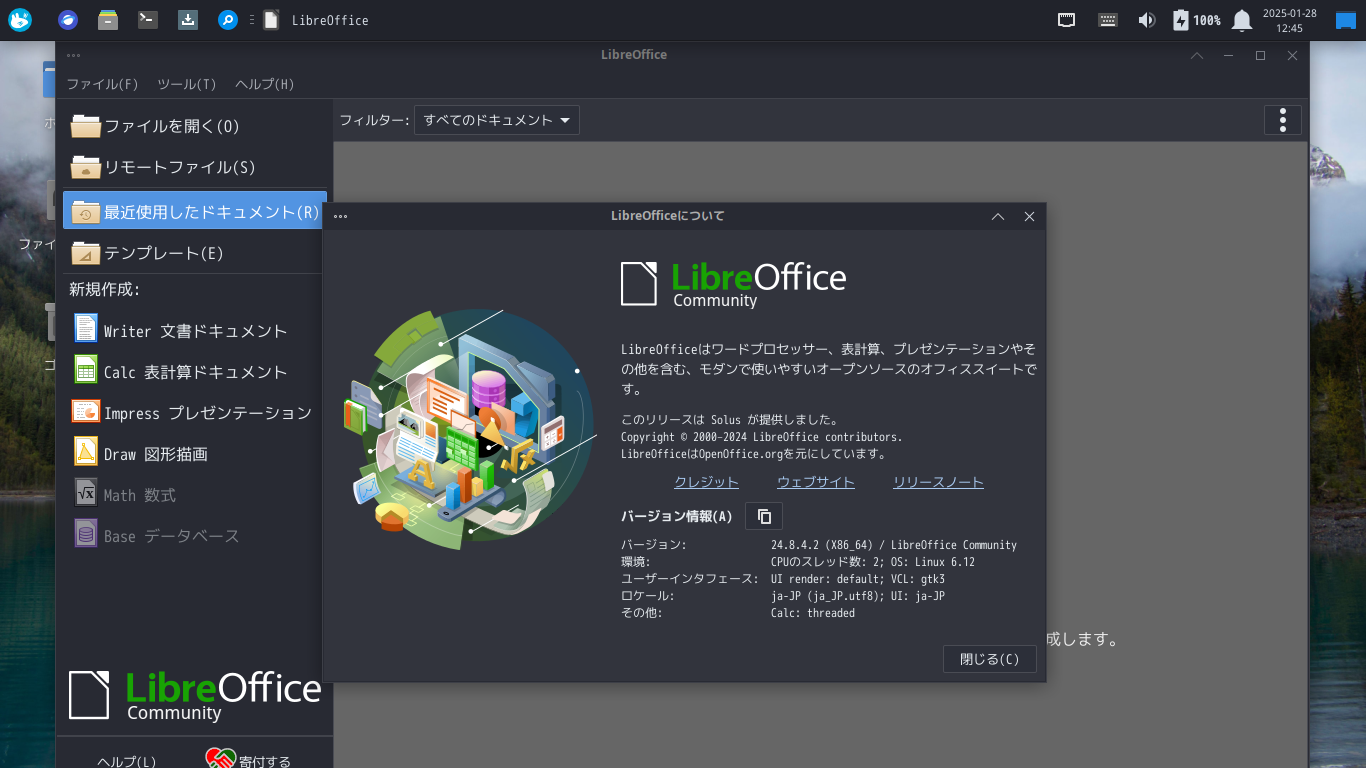Open the file manager panel icon
The width and height of the screenshot is (1366, 768).
point(108,20)
